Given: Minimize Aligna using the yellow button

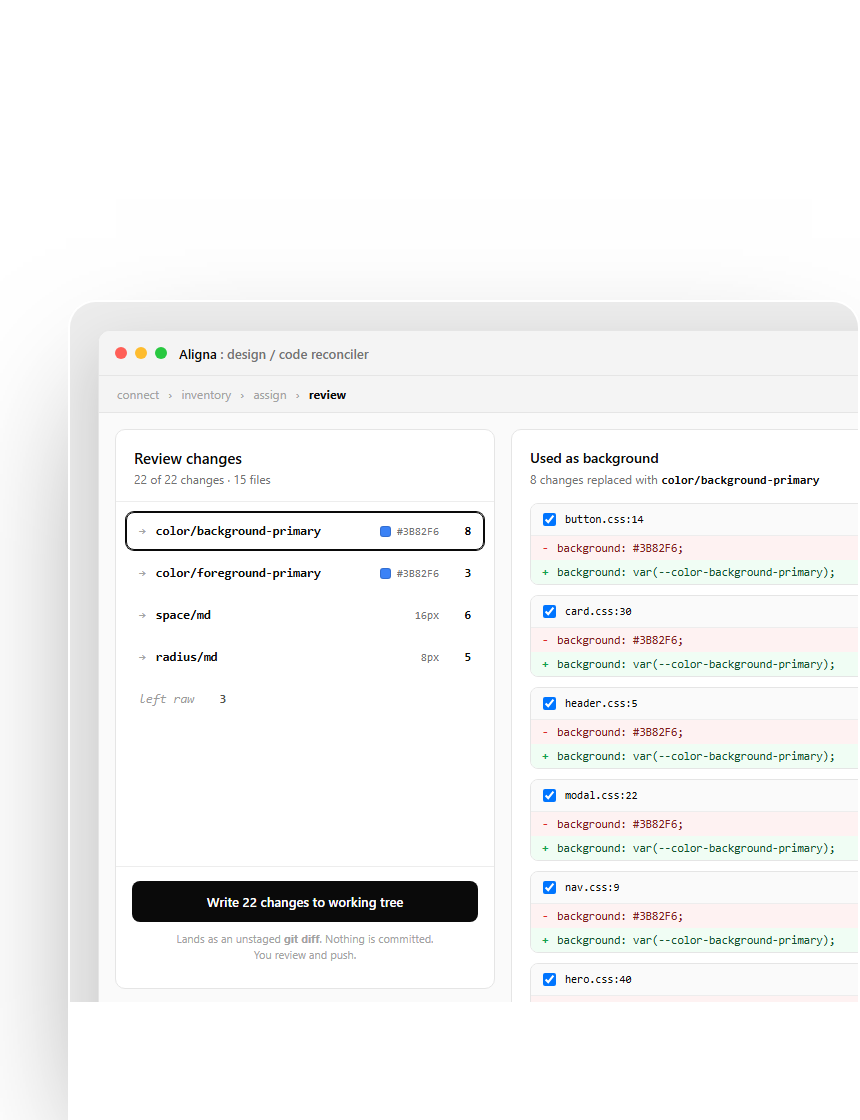Looking at the screenshot, I should (x=141, y=353).
